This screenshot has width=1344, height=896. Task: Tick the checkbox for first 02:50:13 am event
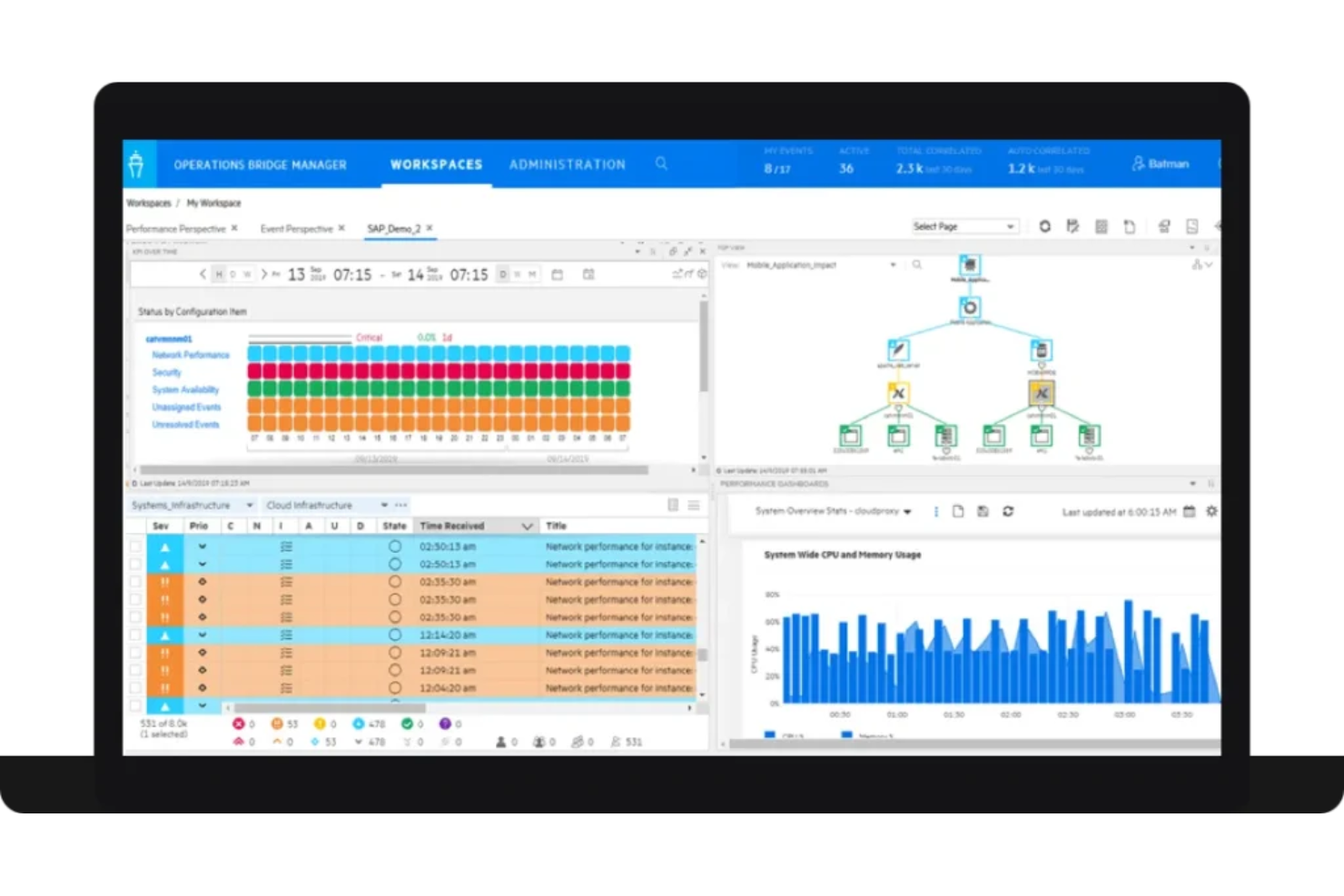point(135,546)
